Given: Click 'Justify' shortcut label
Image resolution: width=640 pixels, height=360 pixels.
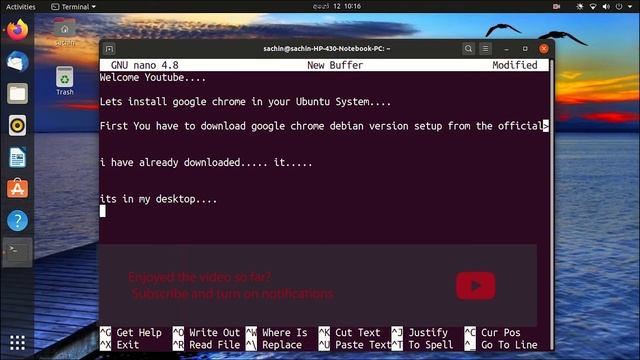Looking at the screenshot, I should (428, 333).
